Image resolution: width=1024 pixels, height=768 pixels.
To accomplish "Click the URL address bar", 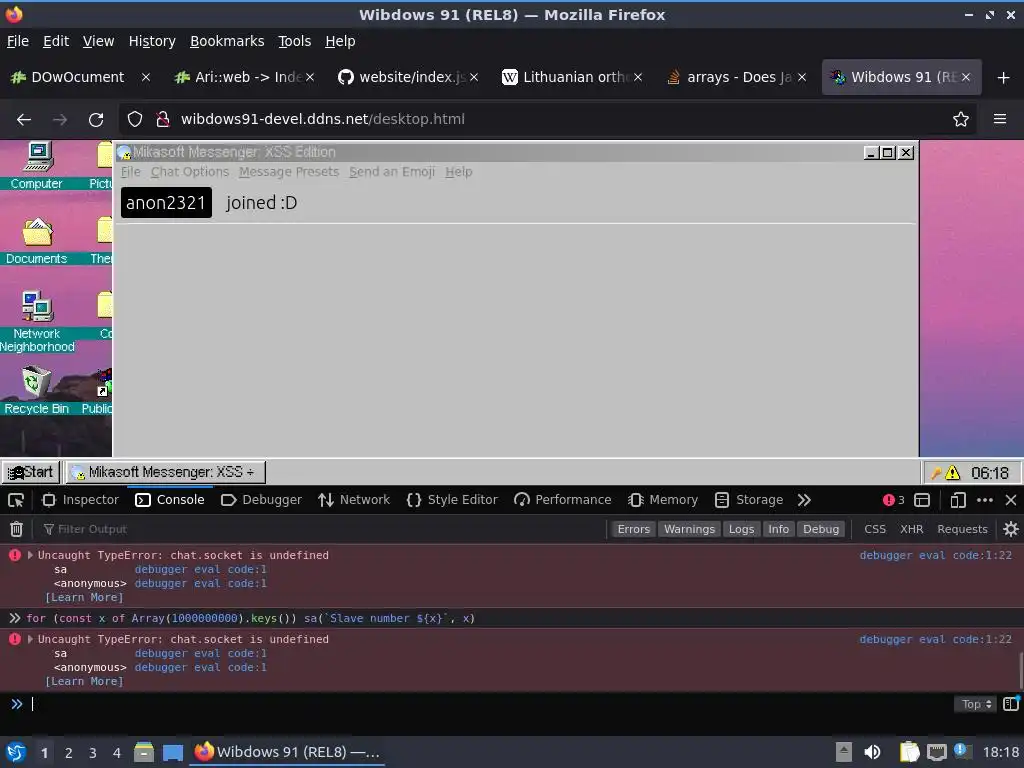I will pyautogui.click(x=549, y=120).
